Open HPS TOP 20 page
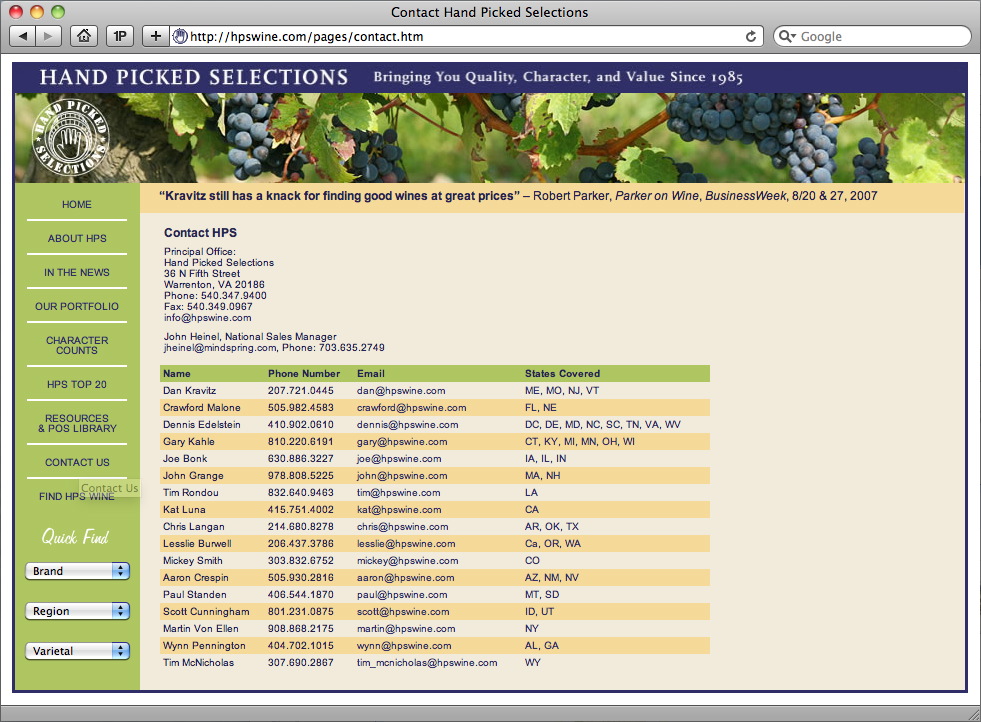 (77, 384)
